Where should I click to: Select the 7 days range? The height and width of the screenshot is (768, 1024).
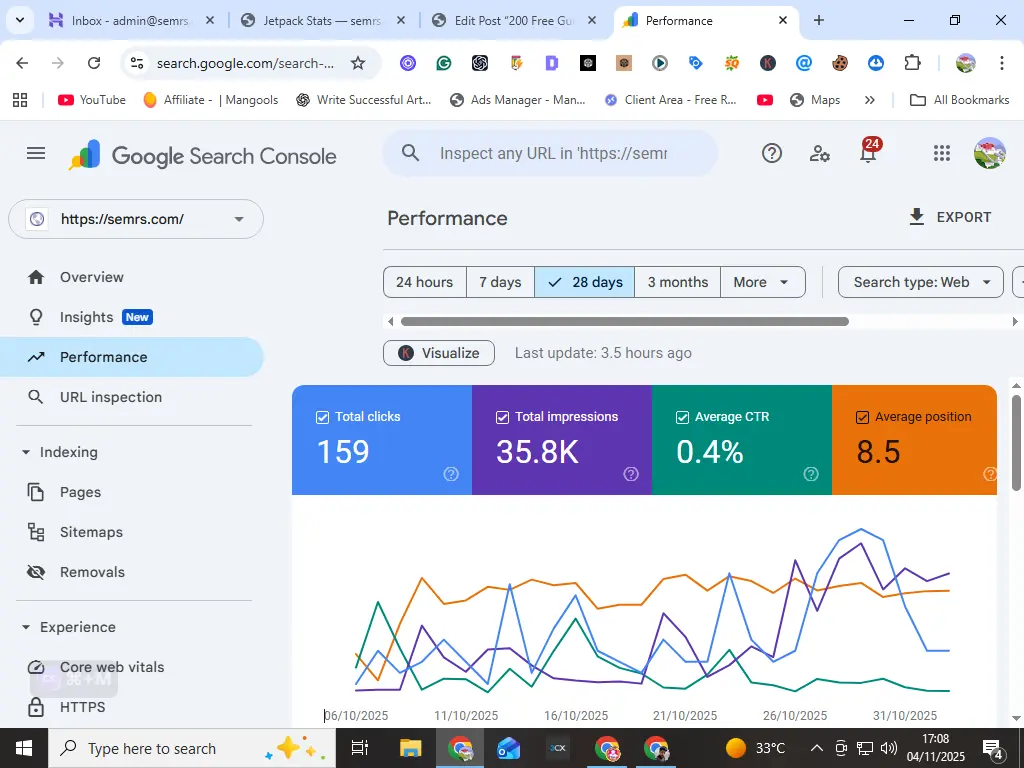(x=500, y=282)
